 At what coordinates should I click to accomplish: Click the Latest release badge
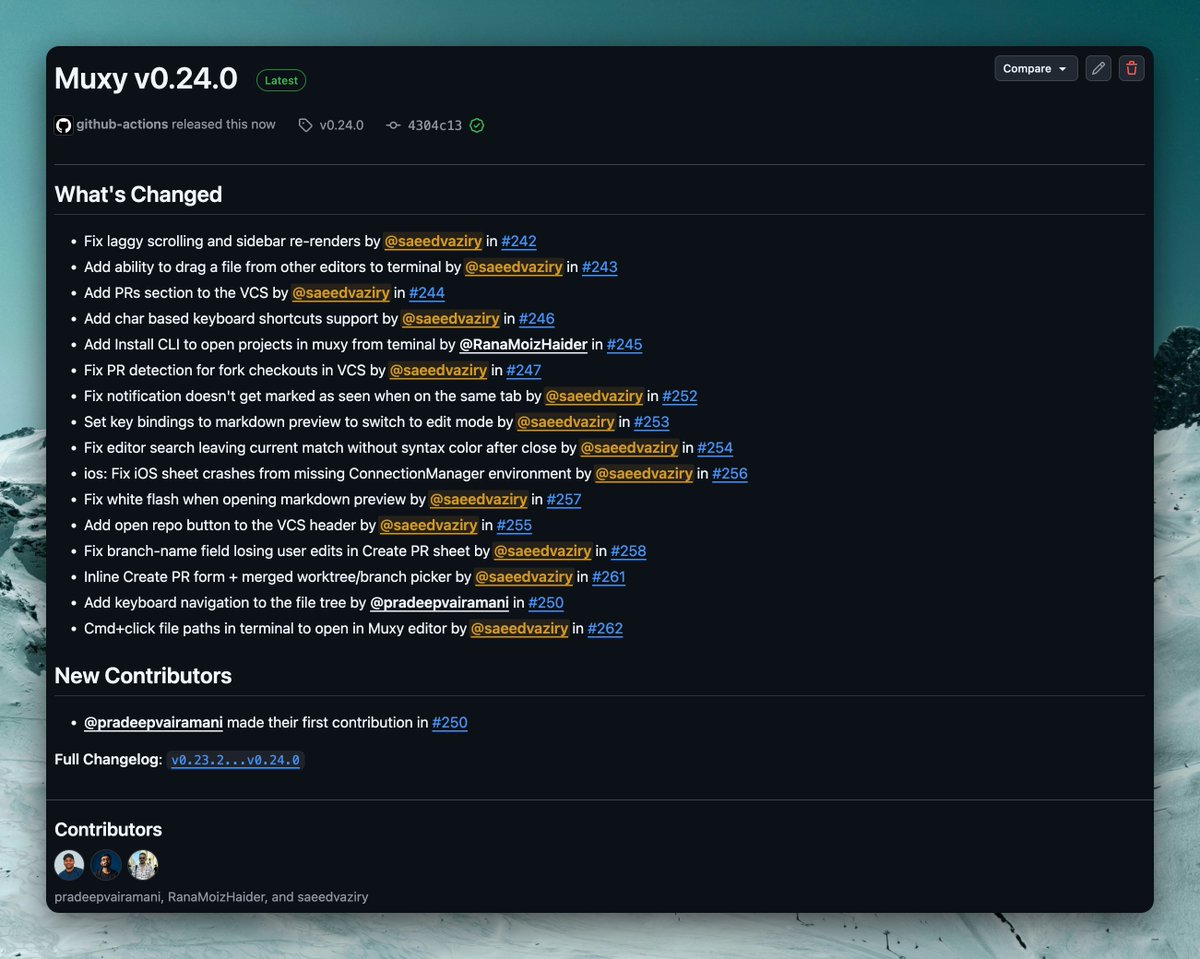(x=281, y=80)
